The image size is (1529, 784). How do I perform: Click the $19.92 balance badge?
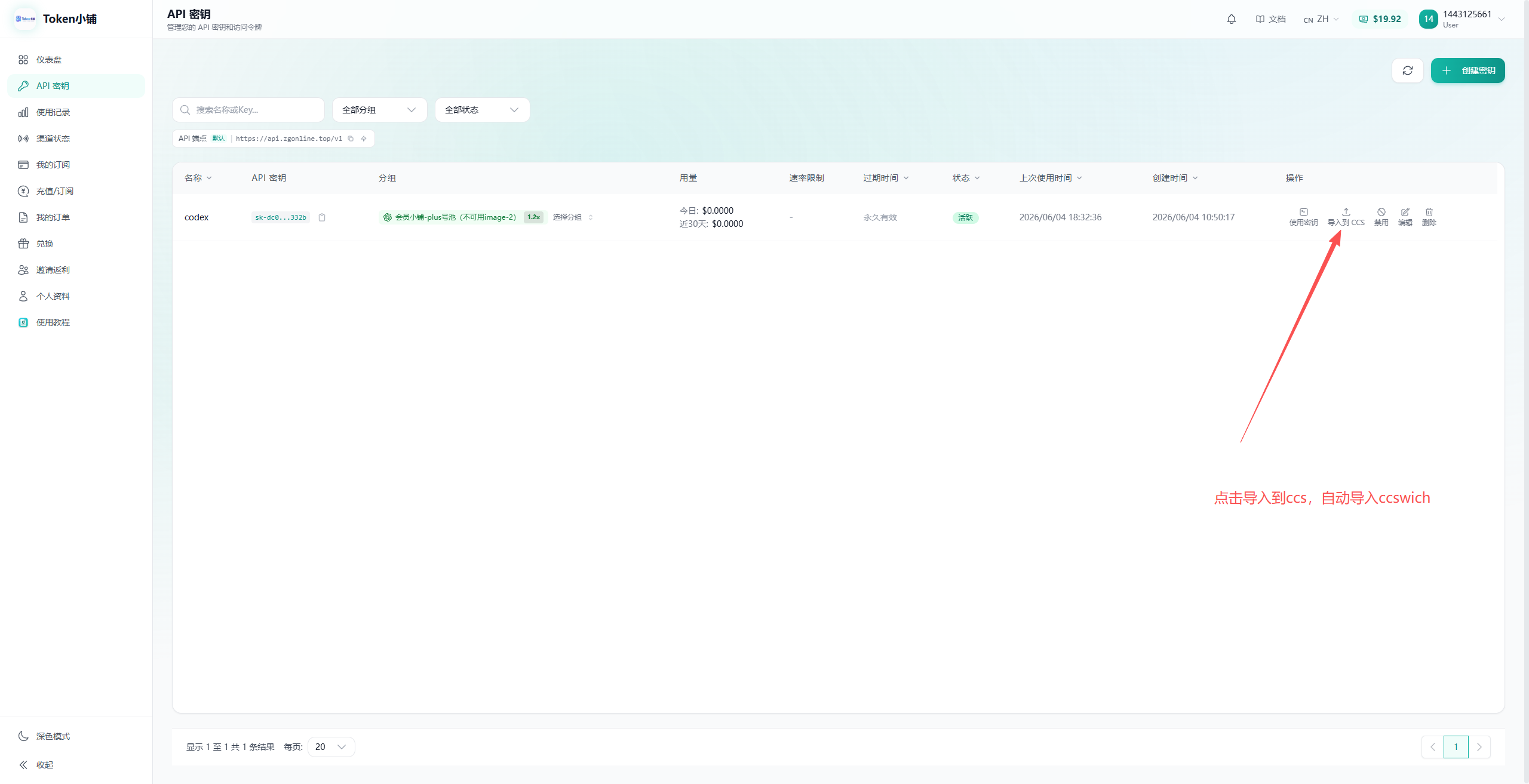point(1380,19)
